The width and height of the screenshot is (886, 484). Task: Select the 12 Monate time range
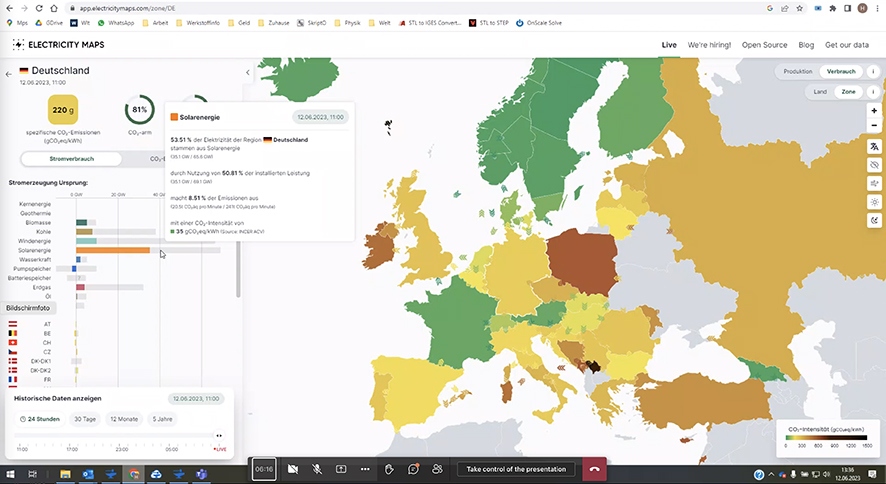124,419
